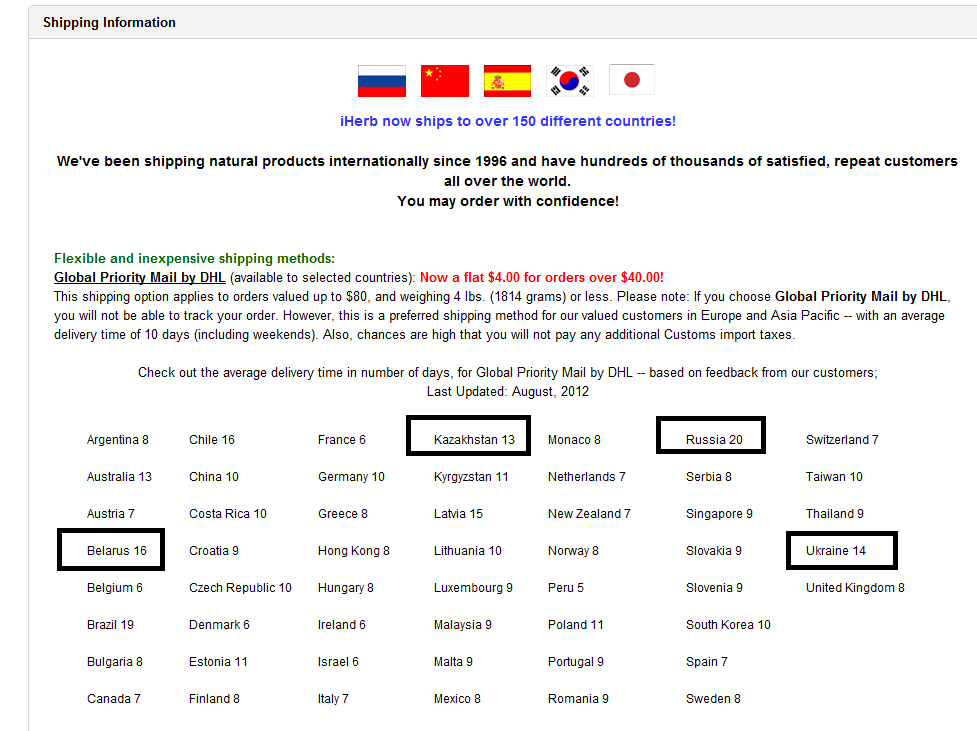Click 'France 6' entry

click(341, 440)
